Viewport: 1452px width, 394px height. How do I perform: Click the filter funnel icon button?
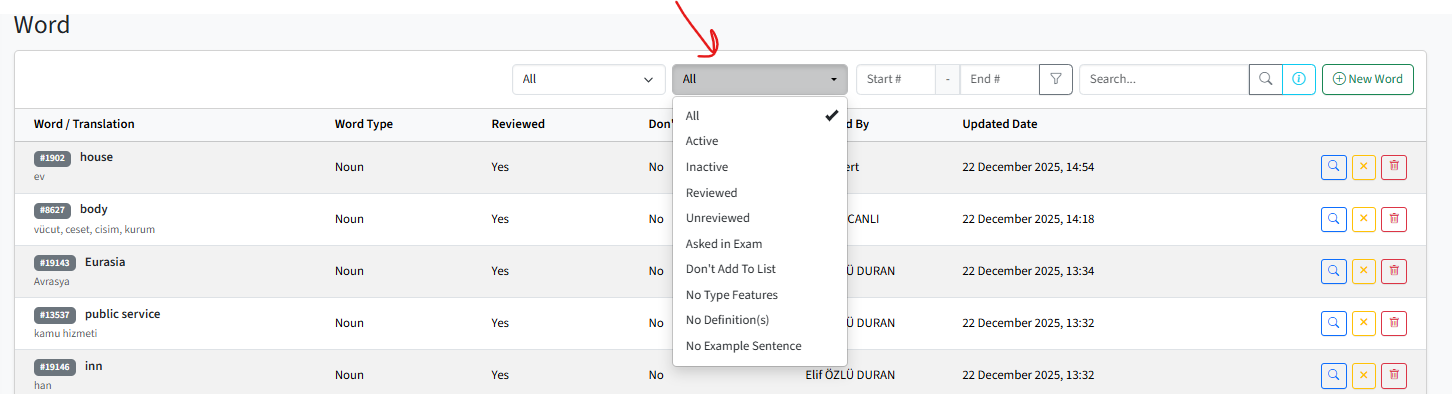click(1056, 79)
